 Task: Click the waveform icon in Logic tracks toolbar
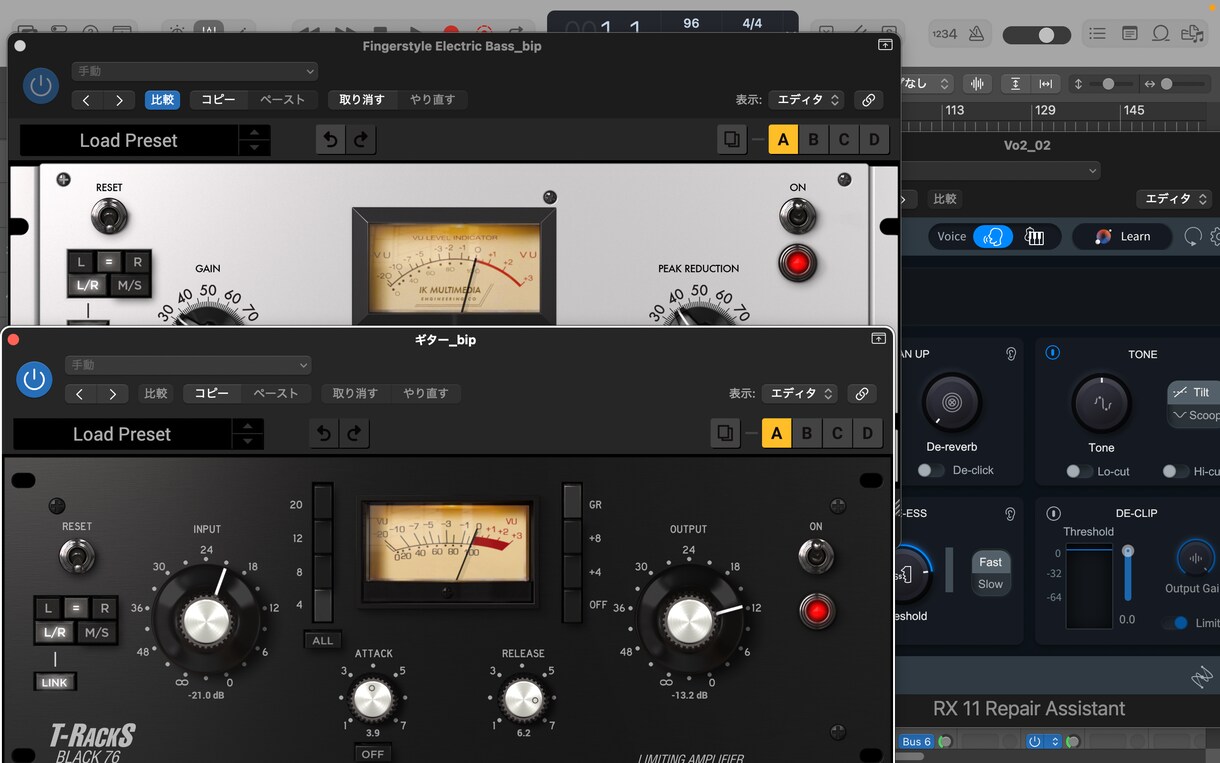coord(977,84)
